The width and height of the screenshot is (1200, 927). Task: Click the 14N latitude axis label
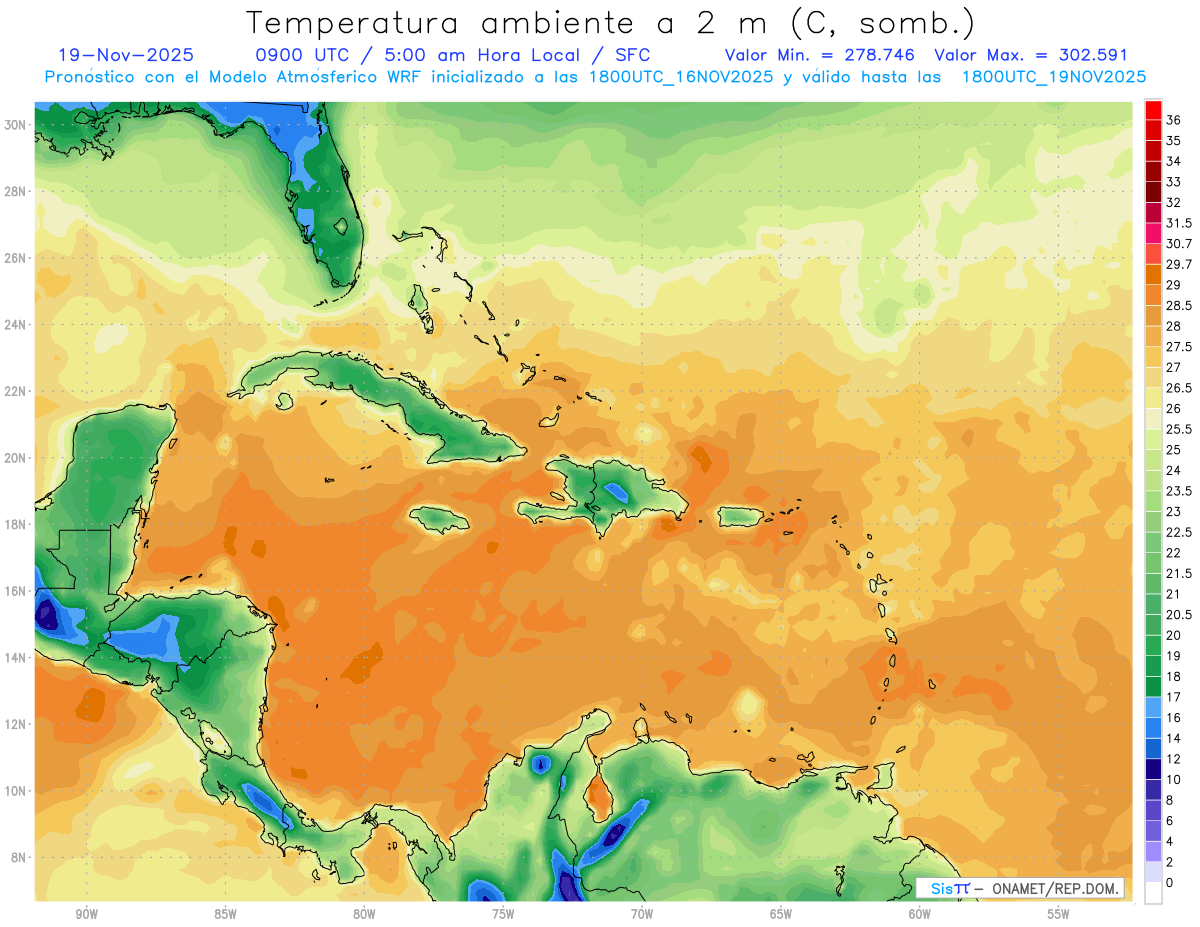pos(14,657)
